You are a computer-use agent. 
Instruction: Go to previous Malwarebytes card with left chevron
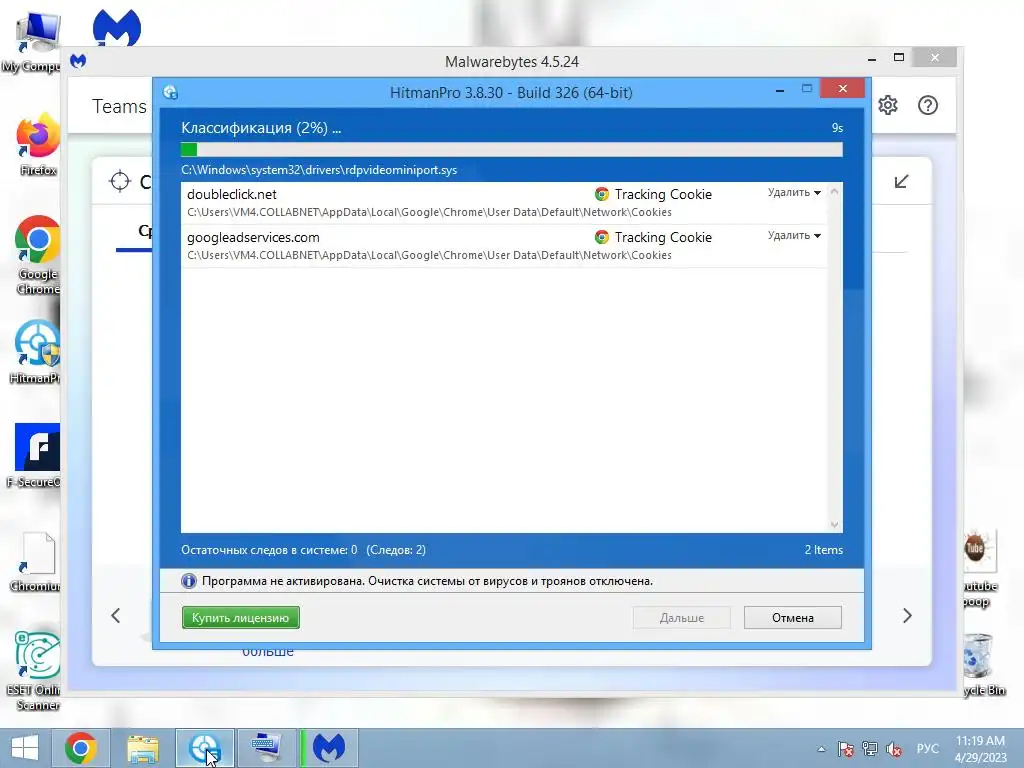click(116, 616)
